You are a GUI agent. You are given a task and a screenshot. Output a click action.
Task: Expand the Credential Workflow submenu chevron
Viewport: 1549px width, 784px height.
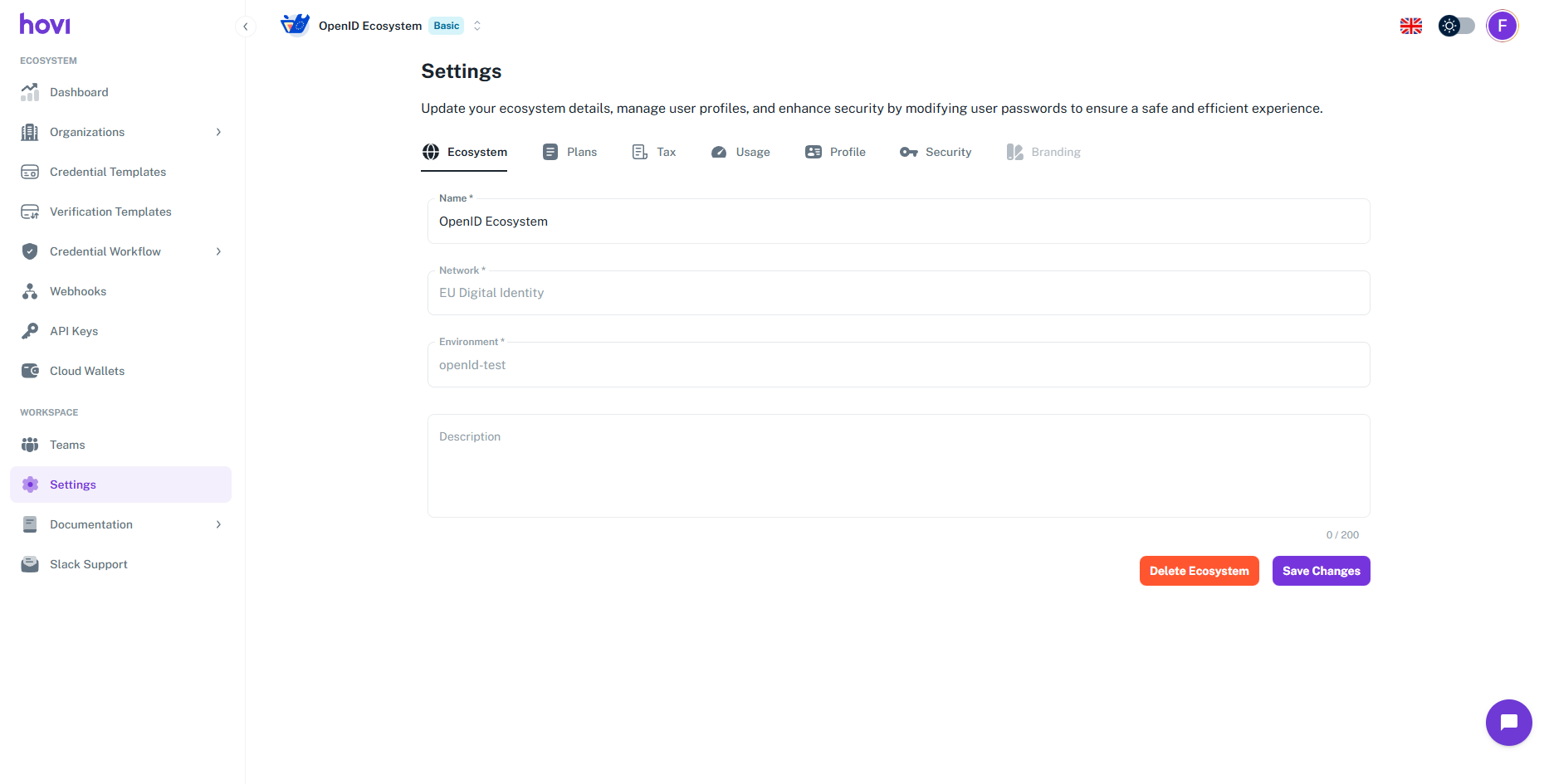pos(218,251)
